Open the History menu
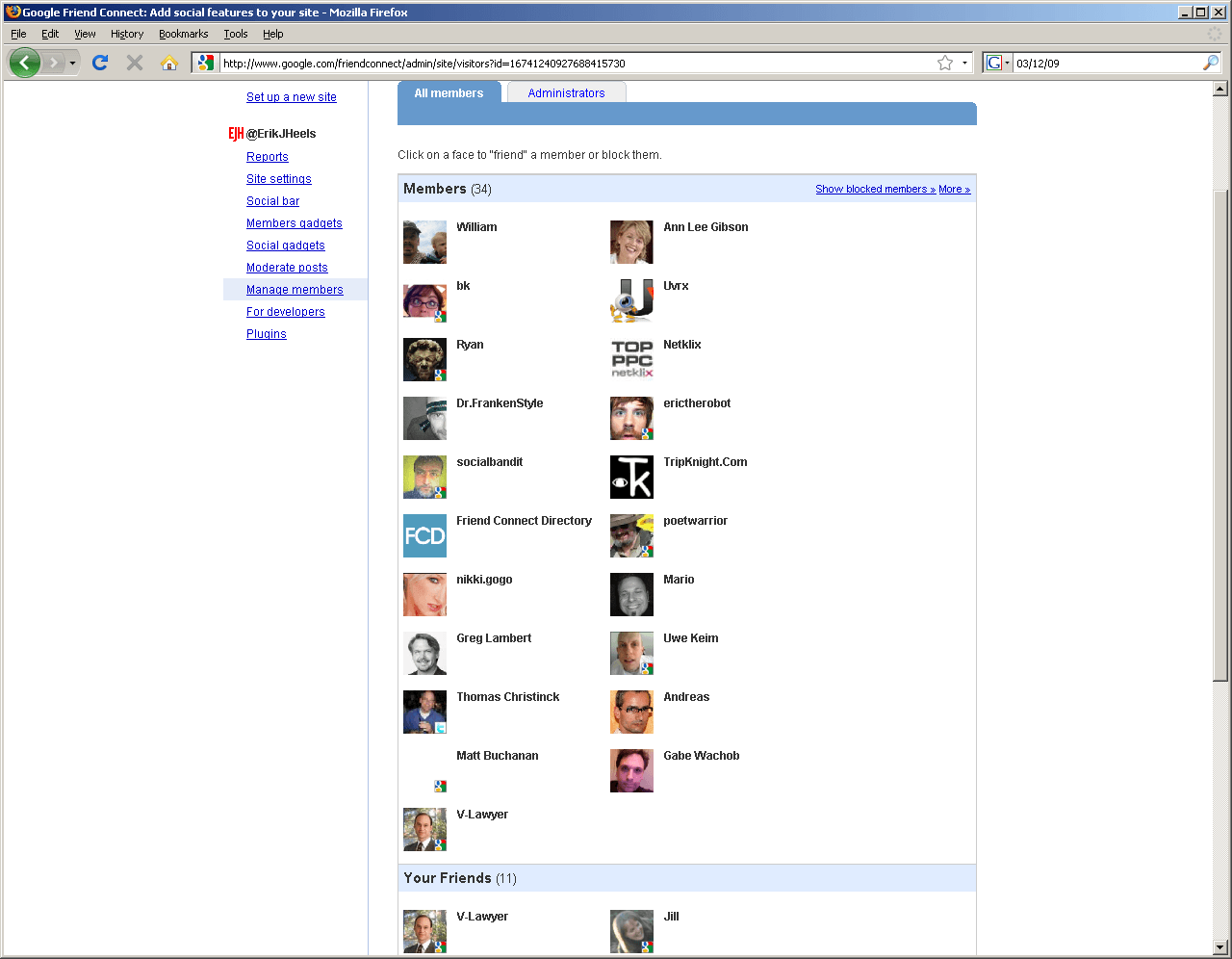This screenshot has height=959, width=1232. pos(126,34)
